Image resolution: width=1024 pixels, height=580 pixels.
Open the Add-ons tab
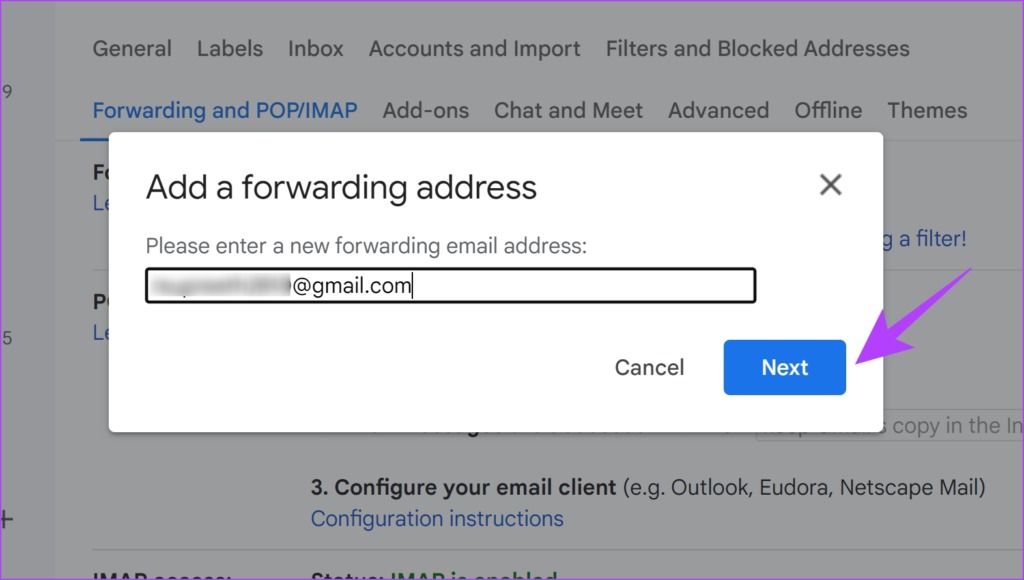(425, 111)
